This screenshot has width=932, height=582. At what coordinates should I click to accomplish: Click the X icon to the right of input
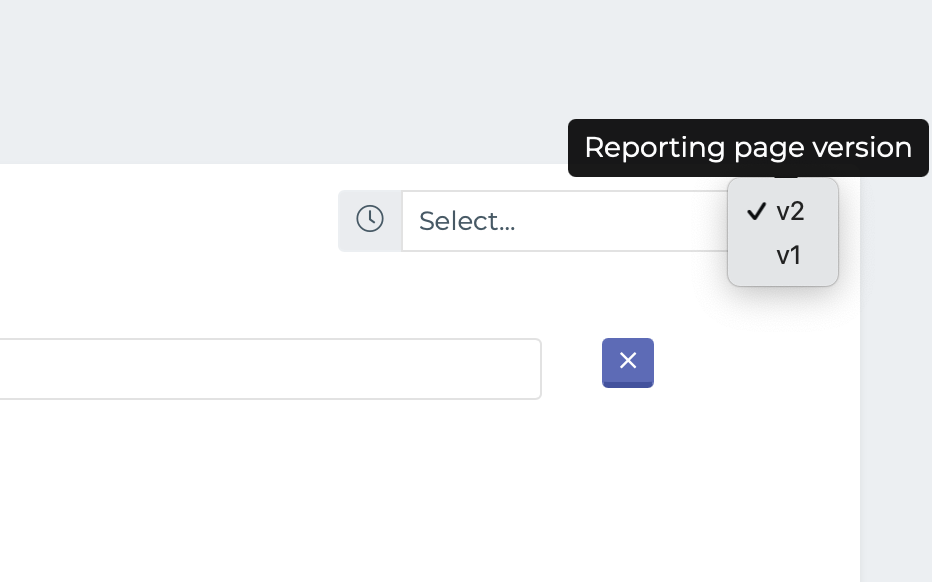pyautogui.click(x=628, y=360)
